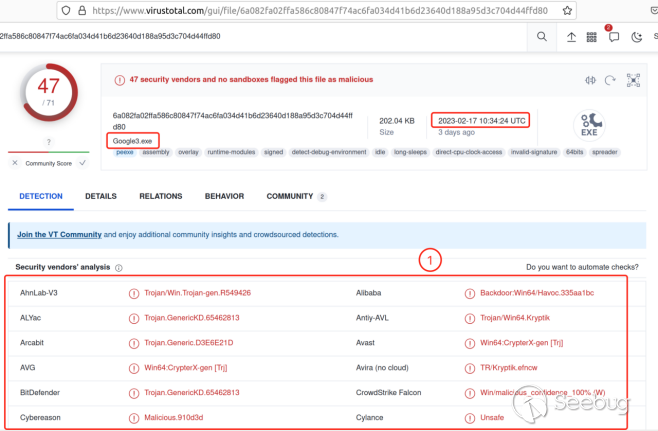
Task: Click the 64bits tag
Action: coord(574,152)
